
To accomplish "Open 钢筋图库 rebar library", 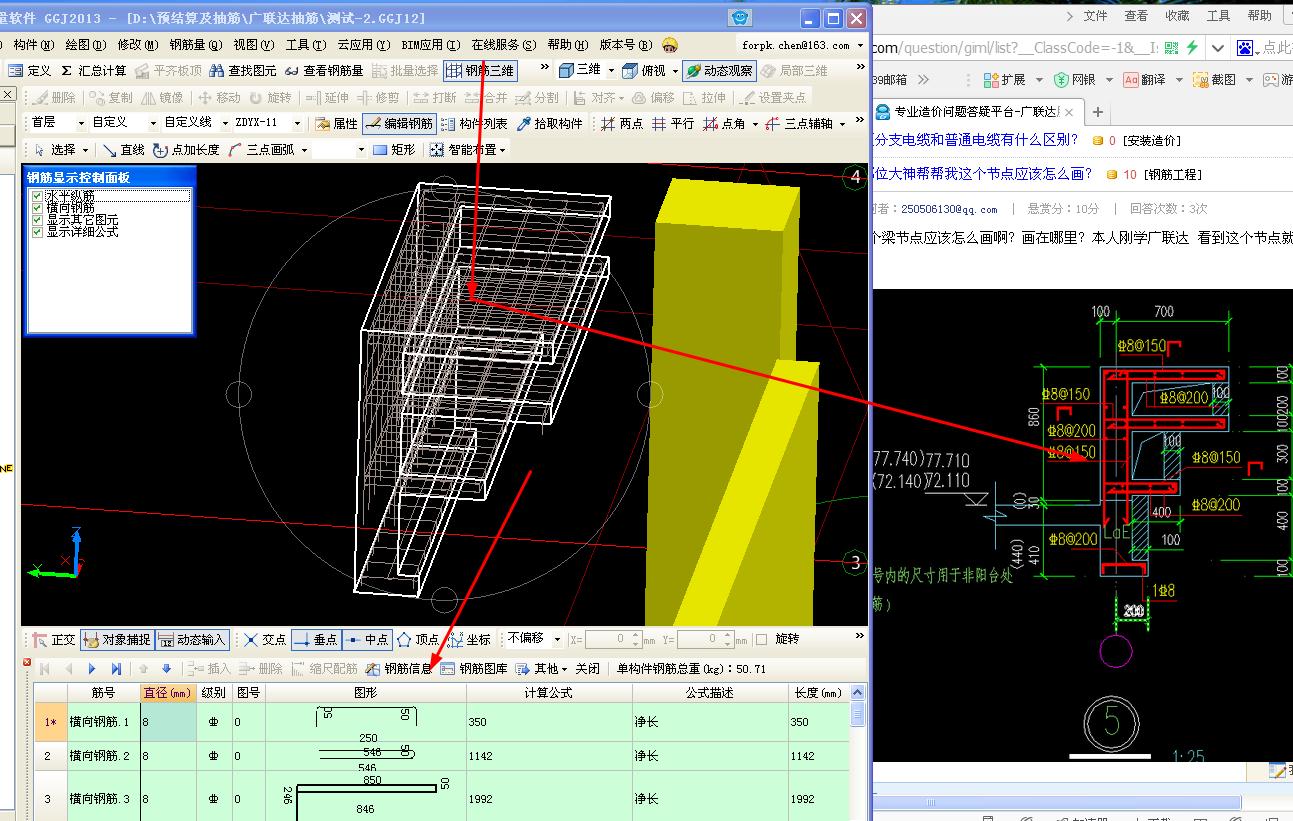I will tap(474, 669).
